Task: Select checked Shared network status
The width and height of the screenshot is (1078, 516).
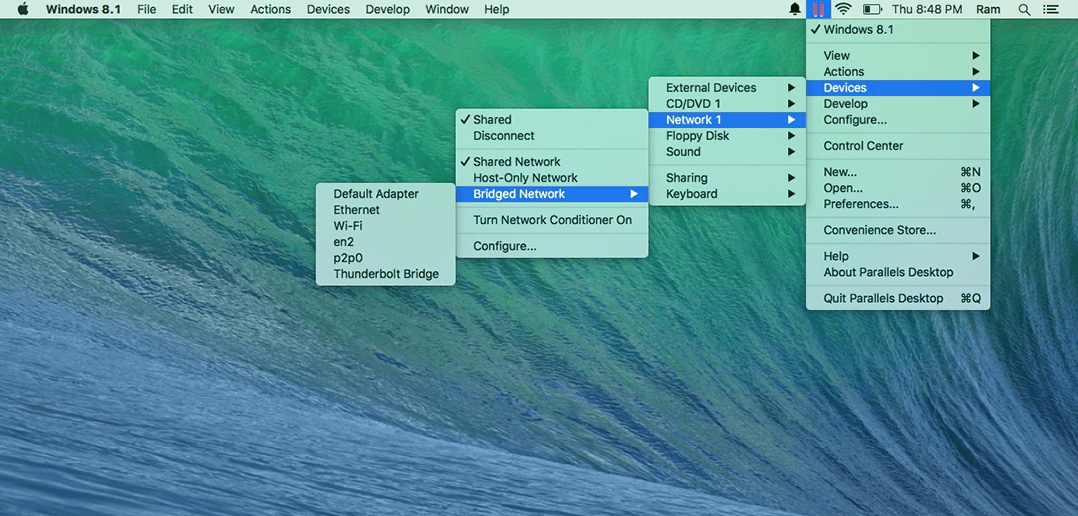Action: pos(552,120)
